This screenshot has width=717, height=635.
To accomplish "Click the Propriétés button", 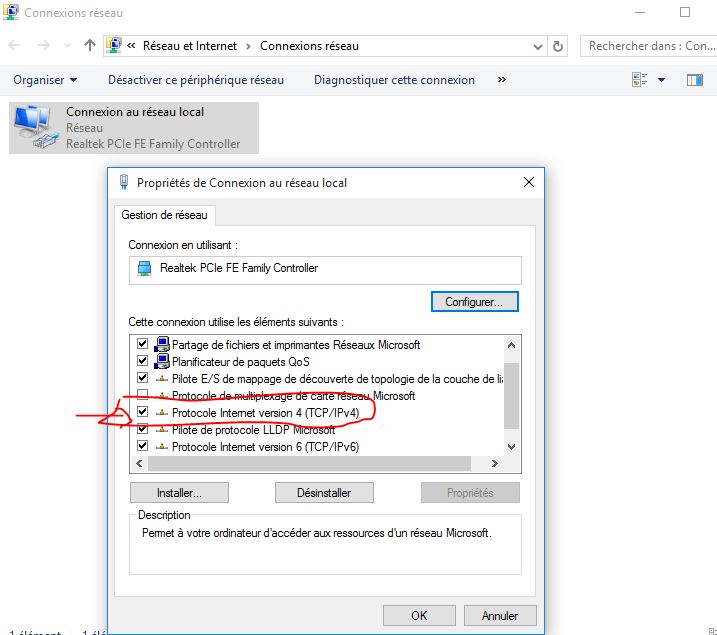I will [470, 493].
